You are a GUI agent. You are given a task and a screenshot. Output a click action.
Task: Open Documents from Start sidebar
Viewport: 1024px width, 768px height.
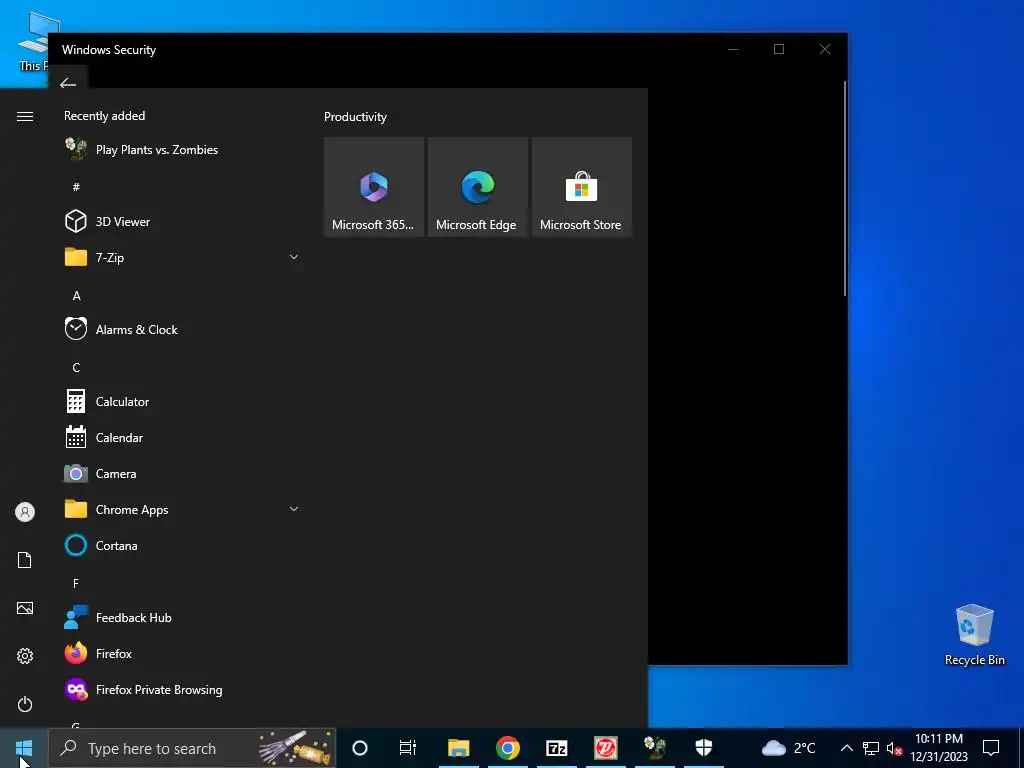(x=25, y=560)
